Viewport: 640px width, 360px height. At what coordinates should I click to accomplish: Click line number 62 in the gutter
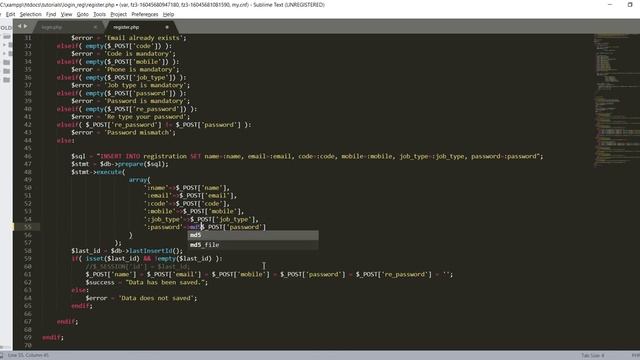point(28,282)
